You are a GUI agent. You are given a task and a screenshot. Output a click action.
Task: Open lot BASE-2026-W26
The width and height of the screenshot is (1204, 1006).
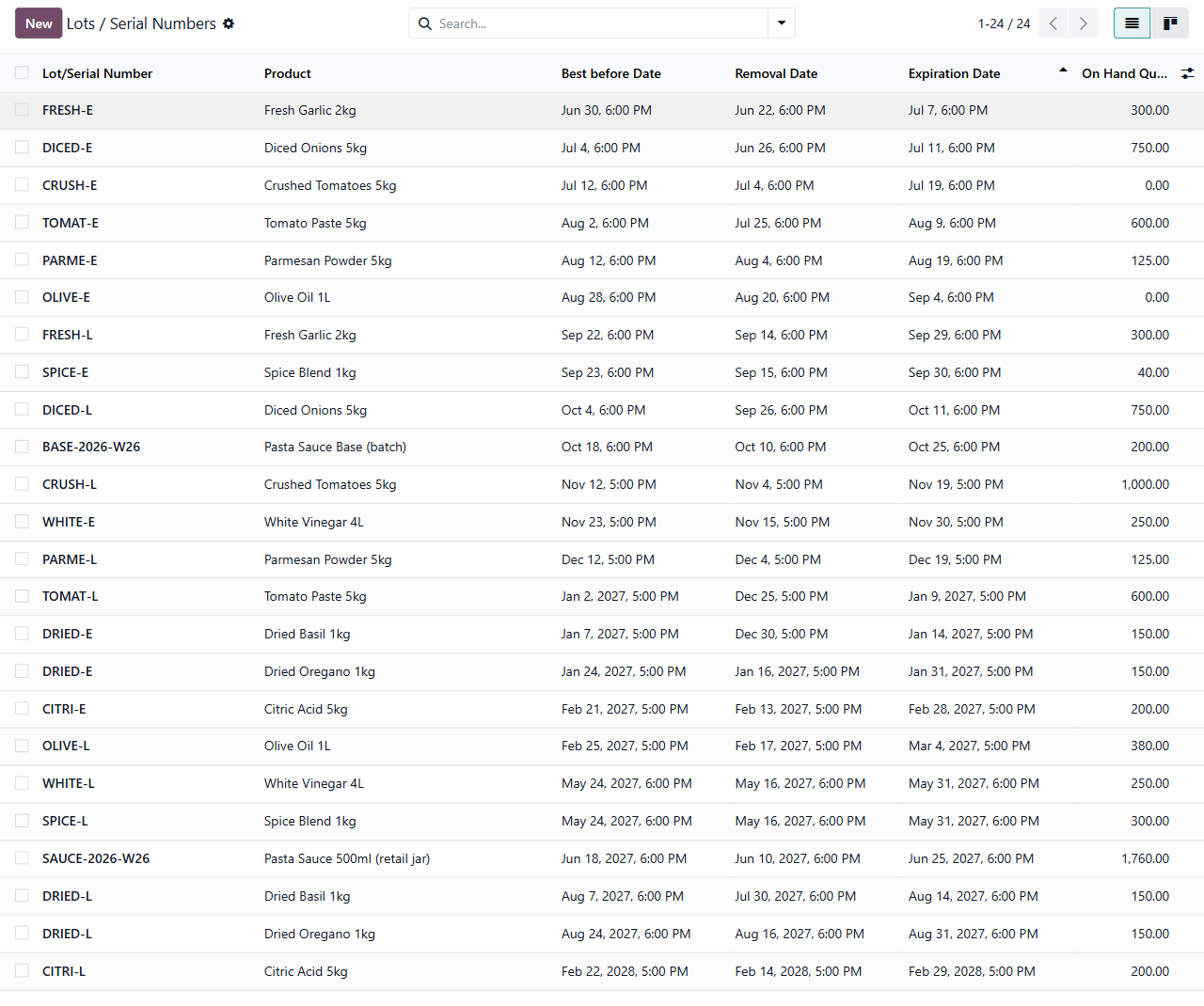click(91, 447)
